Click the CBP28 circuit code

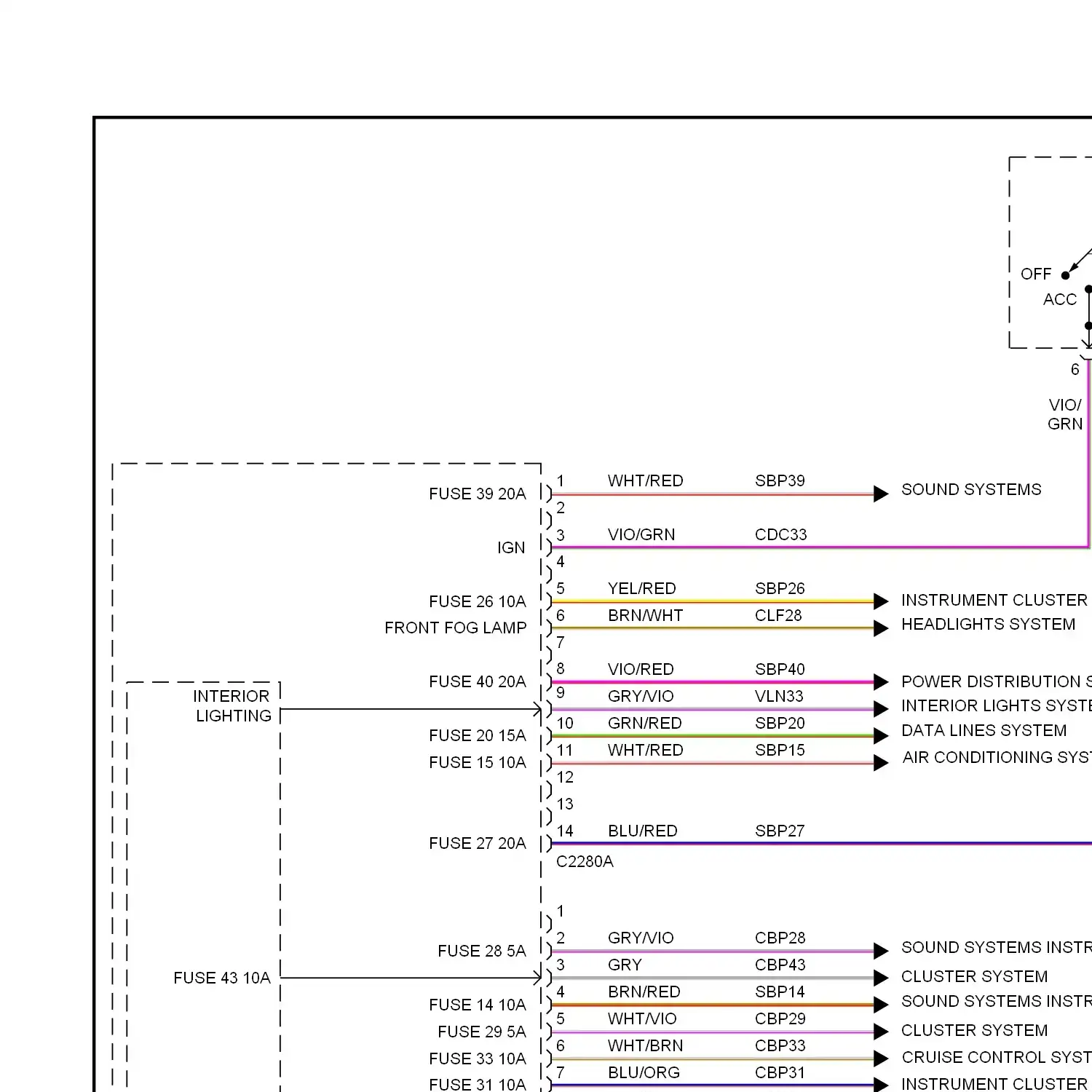[x=780, y=938]
